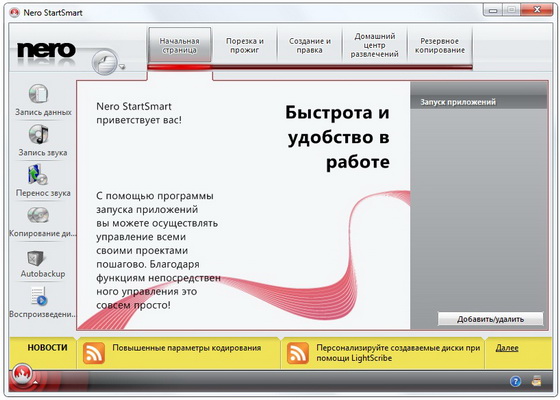Minimize the Nero StartSmart window

[493, 10]
